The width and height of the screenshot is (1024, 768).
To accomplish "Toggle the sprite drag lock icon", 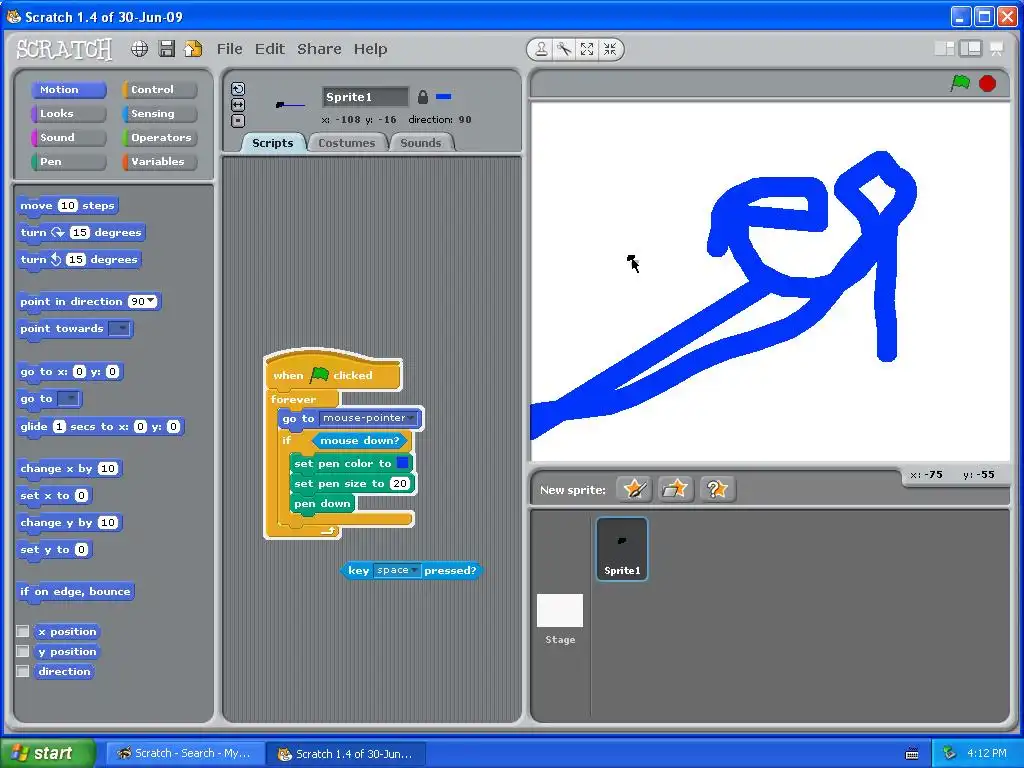I will point(423,97).
